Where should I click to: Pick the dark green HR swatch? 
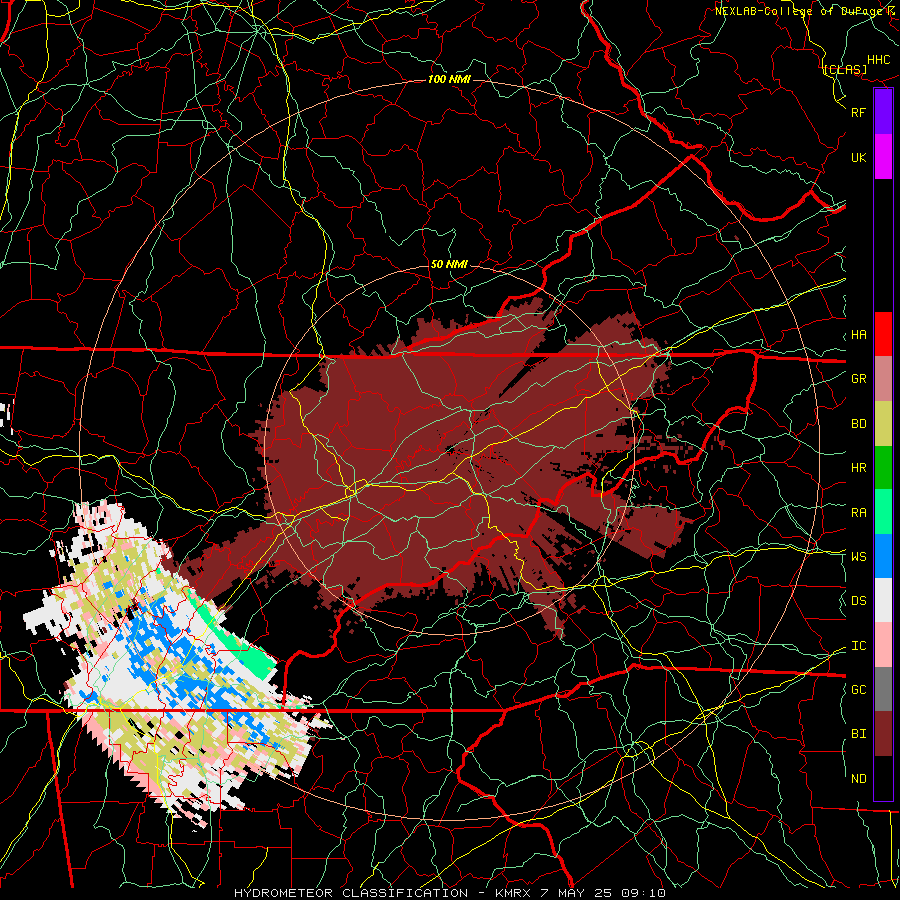(883, 468)
